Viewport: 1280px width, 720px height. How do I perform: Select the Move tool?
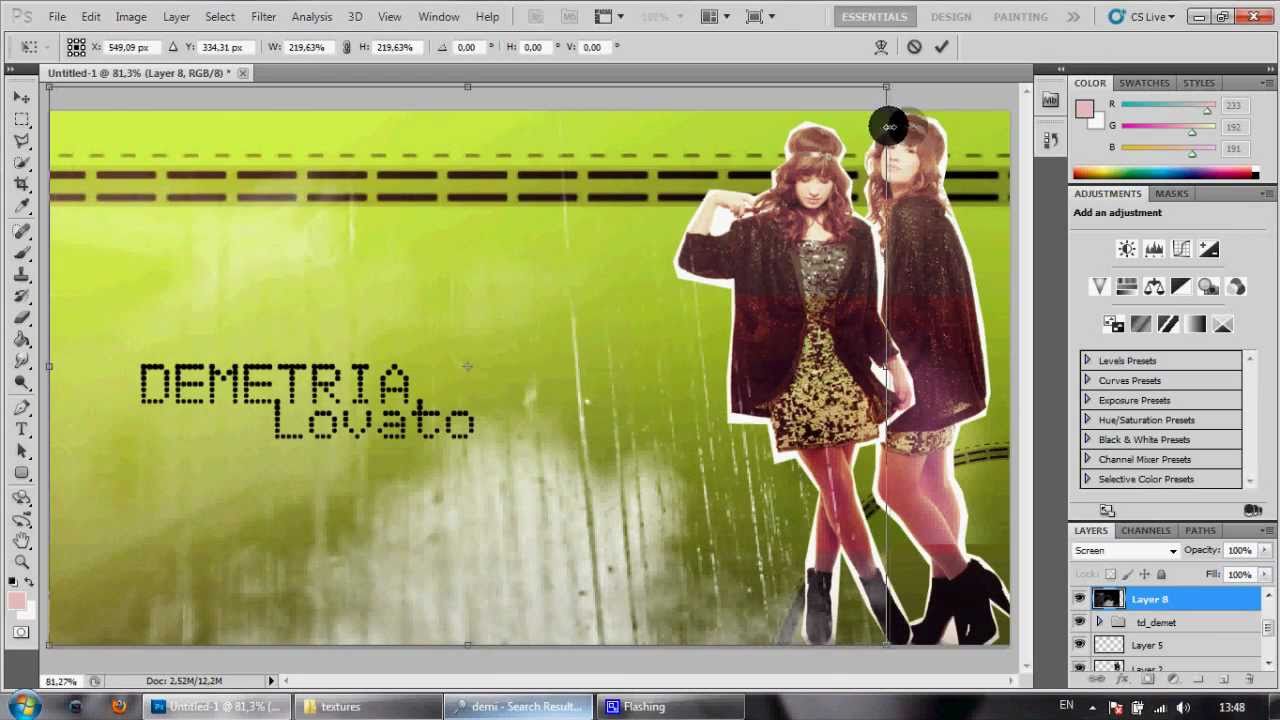pyautogui.click(x=22, y=97)
